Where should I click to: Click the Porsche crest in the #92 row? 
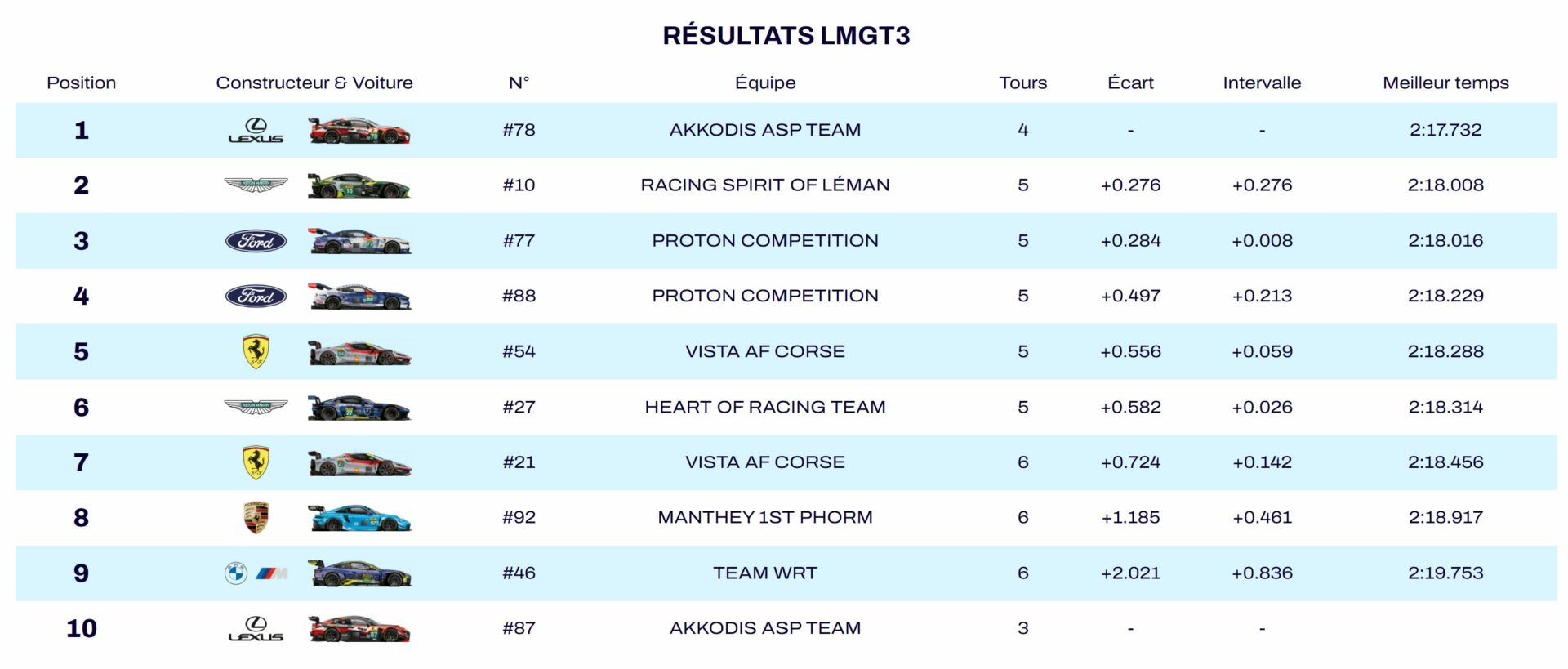pos(256,518)
